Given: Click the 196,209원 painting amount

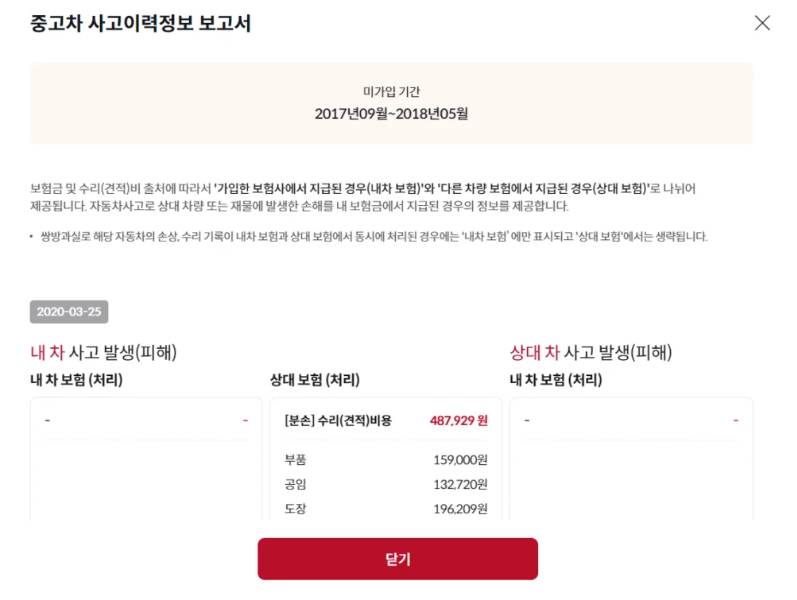Looking at the screenshot, I should [x=460, y=509].
